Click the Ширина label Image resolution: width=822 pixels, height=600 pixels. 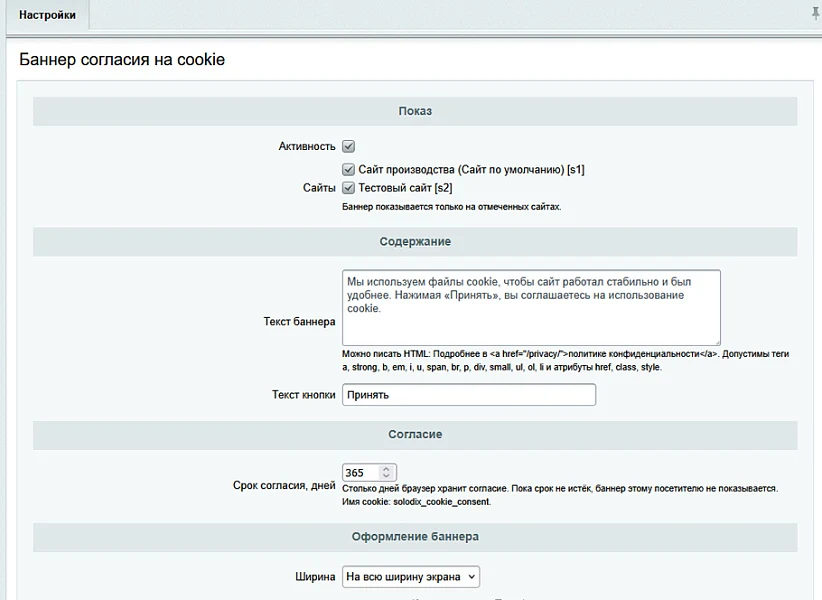(315, 576)
